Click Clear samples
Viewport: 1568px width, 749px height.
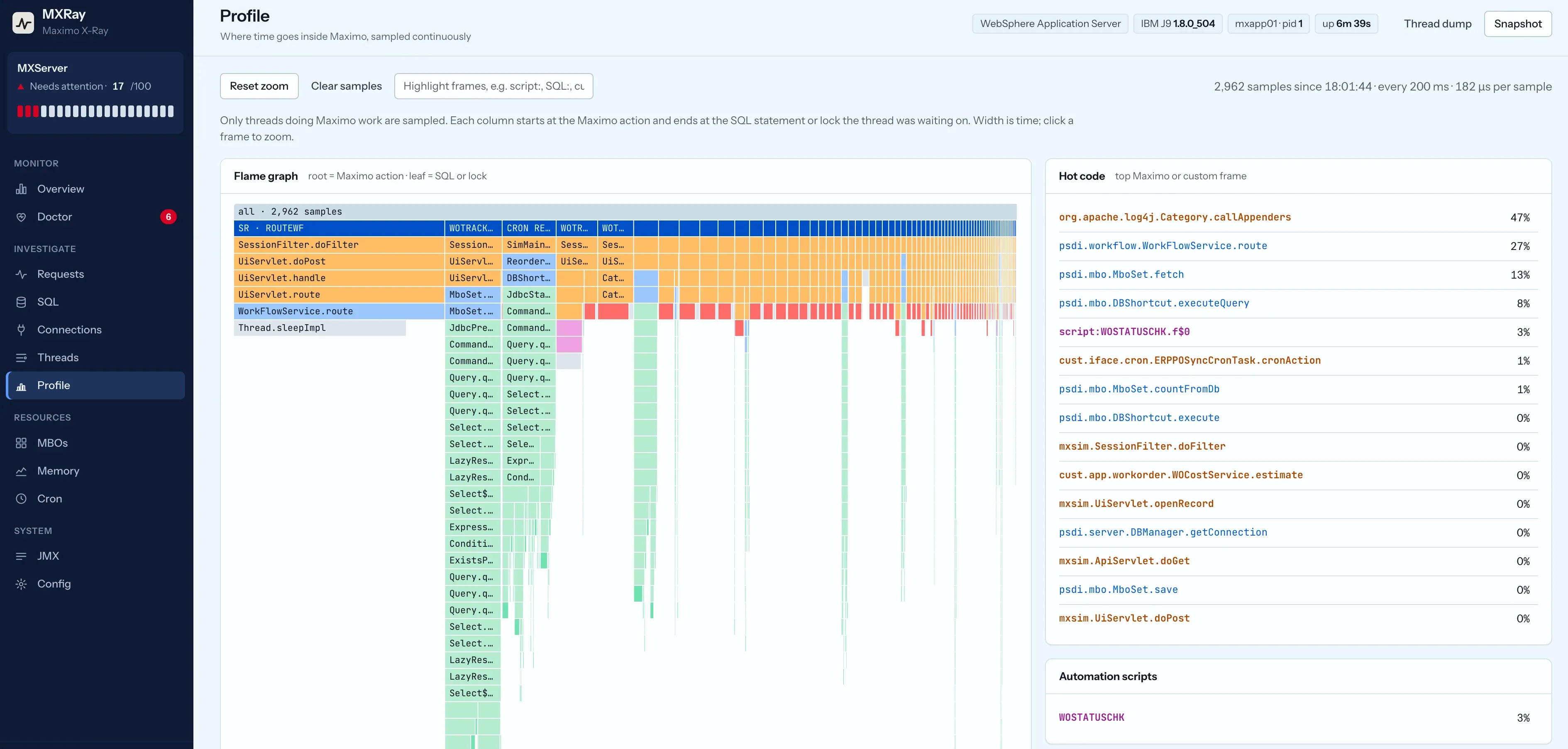pos(347,86)
